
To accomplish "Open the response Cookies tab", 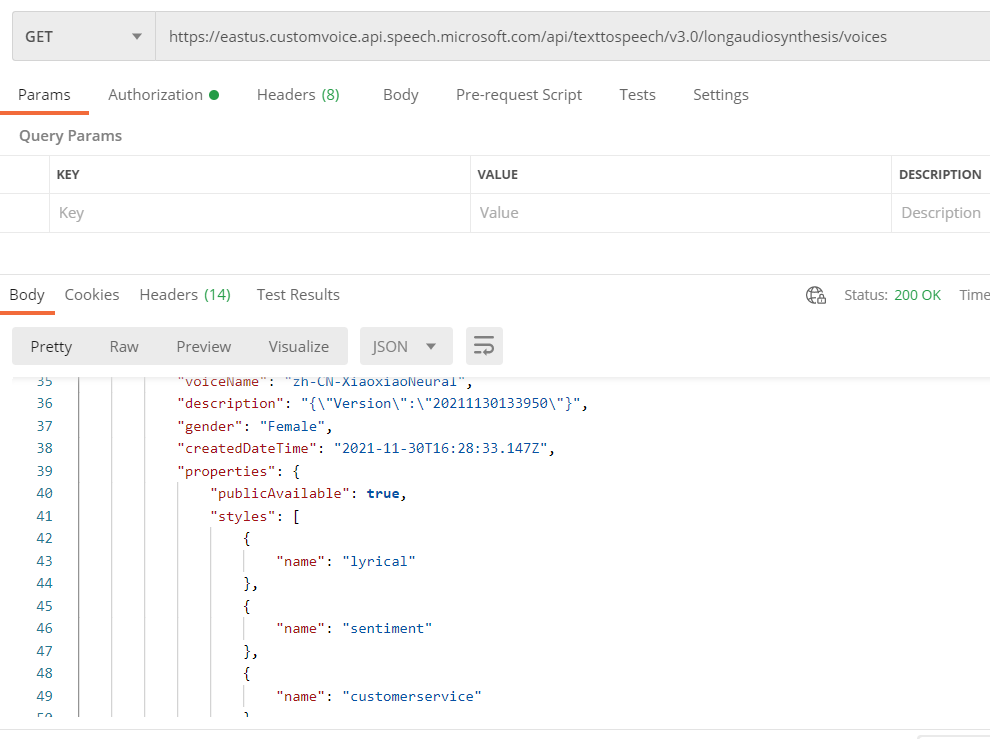I will [x=92, y=295].
